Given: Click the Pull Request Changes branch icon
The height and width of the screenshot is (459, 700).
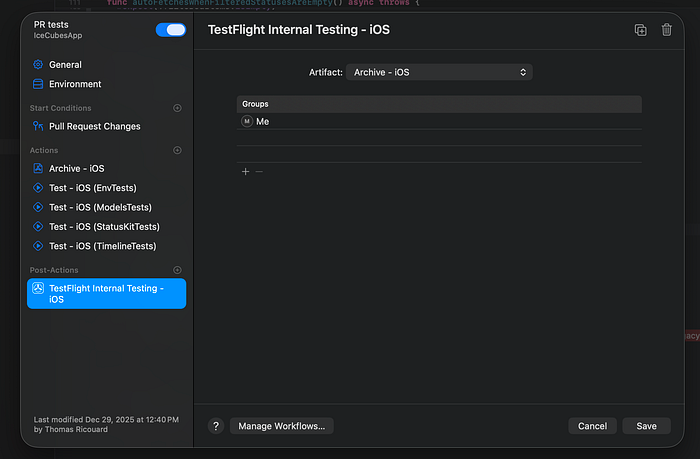Looking at the screenshot, I should (38, 126).
